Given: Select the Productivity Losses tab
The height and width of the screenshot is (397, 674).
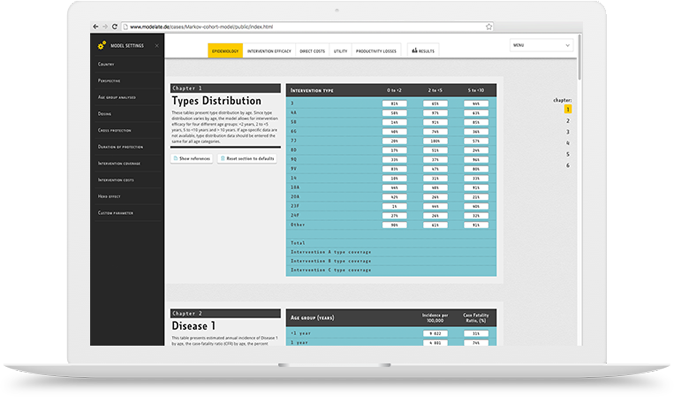Looking at the screenshot, I should tap(376, 51).
